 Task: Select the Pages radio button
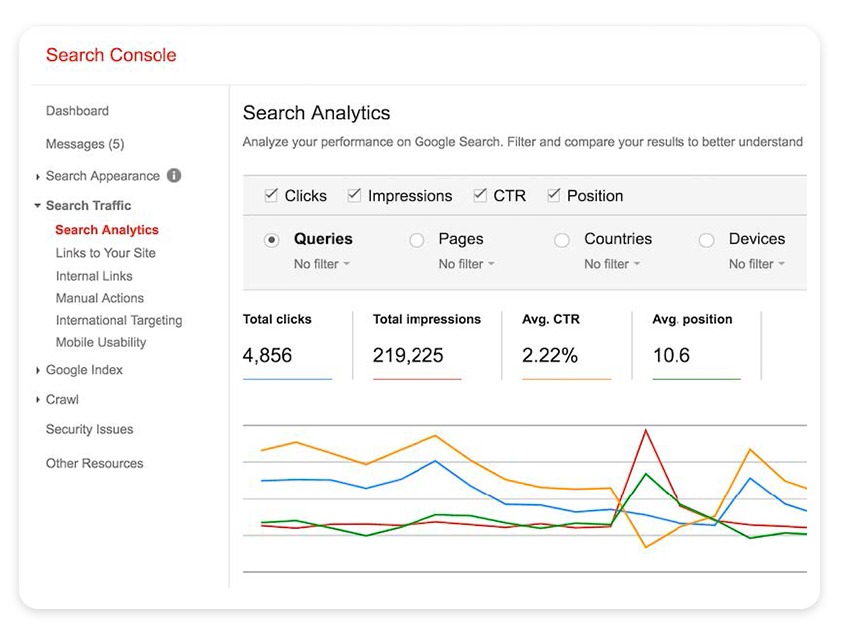(x=416, y=239)
